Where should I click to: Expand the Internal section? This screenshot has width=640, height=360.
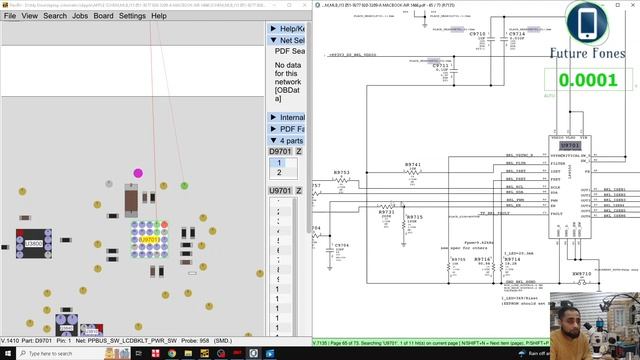pyautogui.click(x=287, y=118)
